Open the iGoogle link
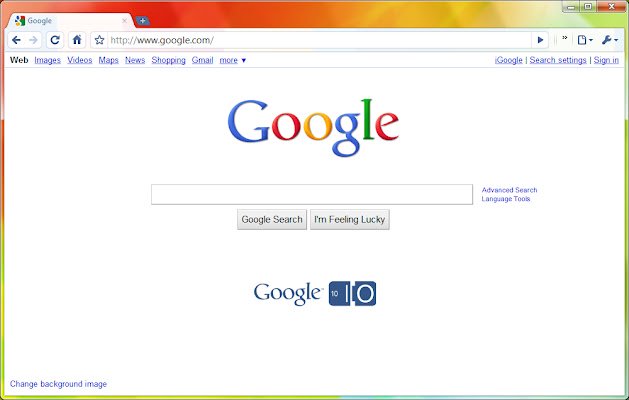Screen dimensions: 629x400 click(x=509, y=60)
